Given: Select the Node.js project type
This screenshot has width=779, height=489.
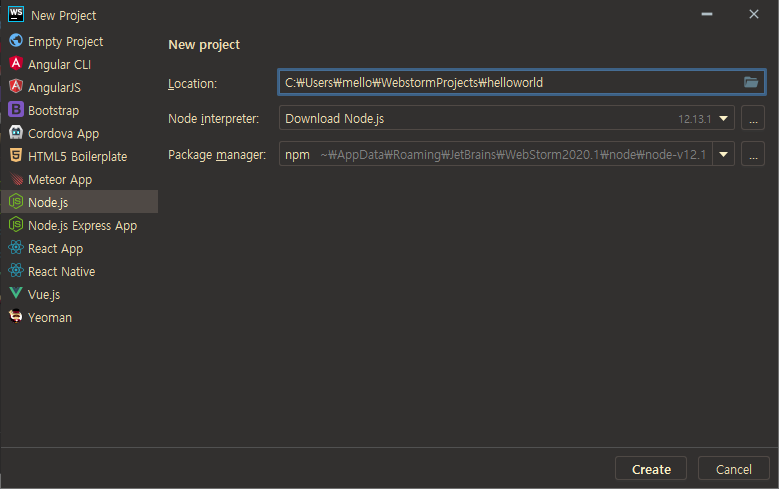Looking at the screenshot, I should [x=79, y=202].
